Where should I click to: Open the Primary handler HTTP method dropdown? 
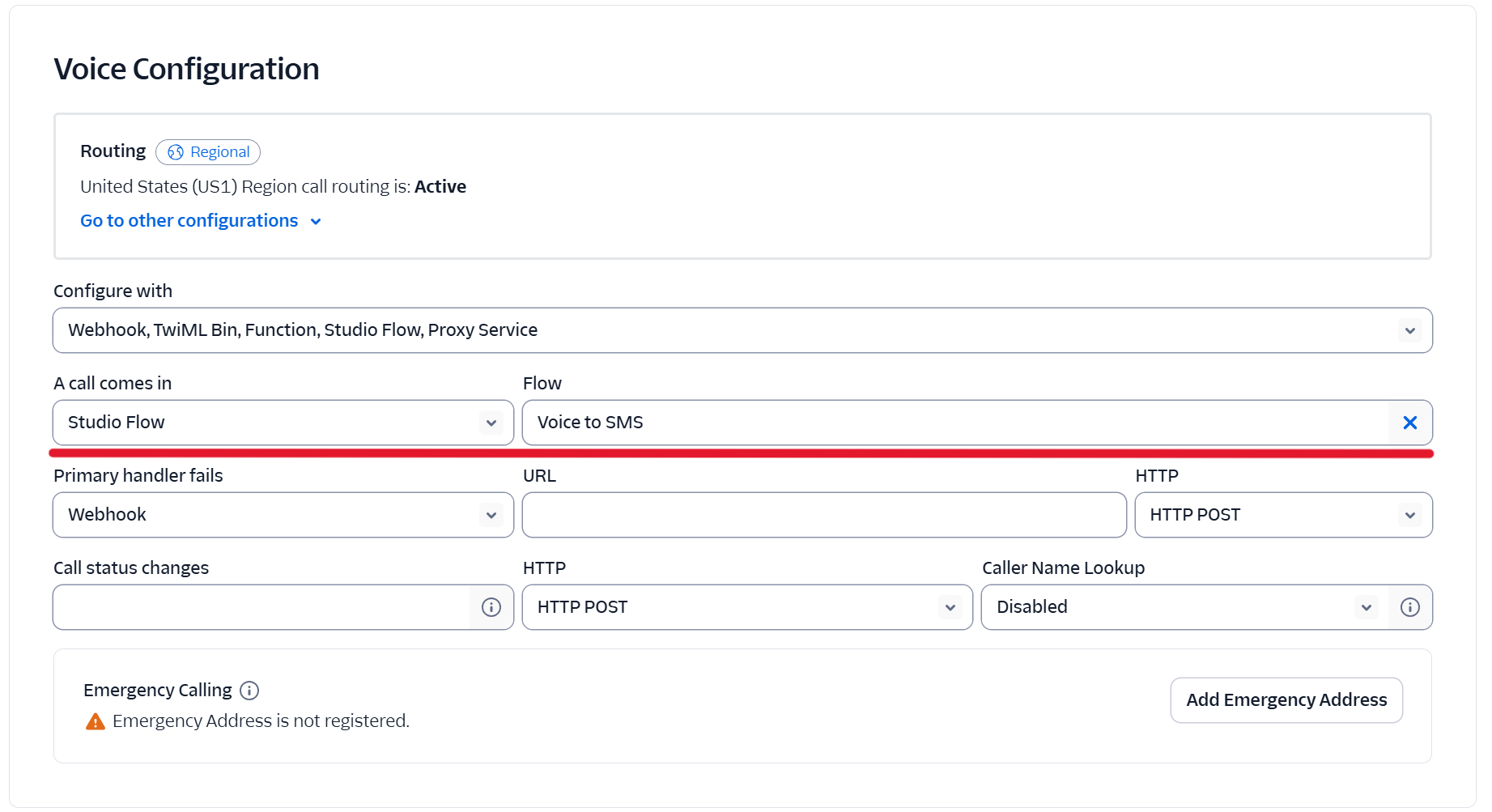(x=1283, y=515)
